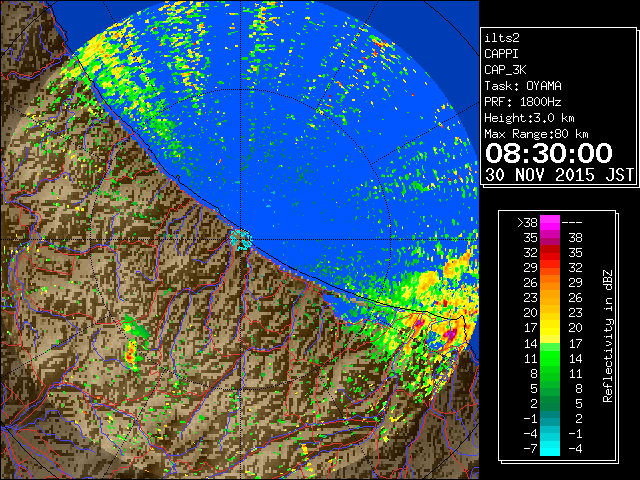Select the date '30 NOV 2015 JST'
This screenshot has height=480, width=640.
pos(559,175)
